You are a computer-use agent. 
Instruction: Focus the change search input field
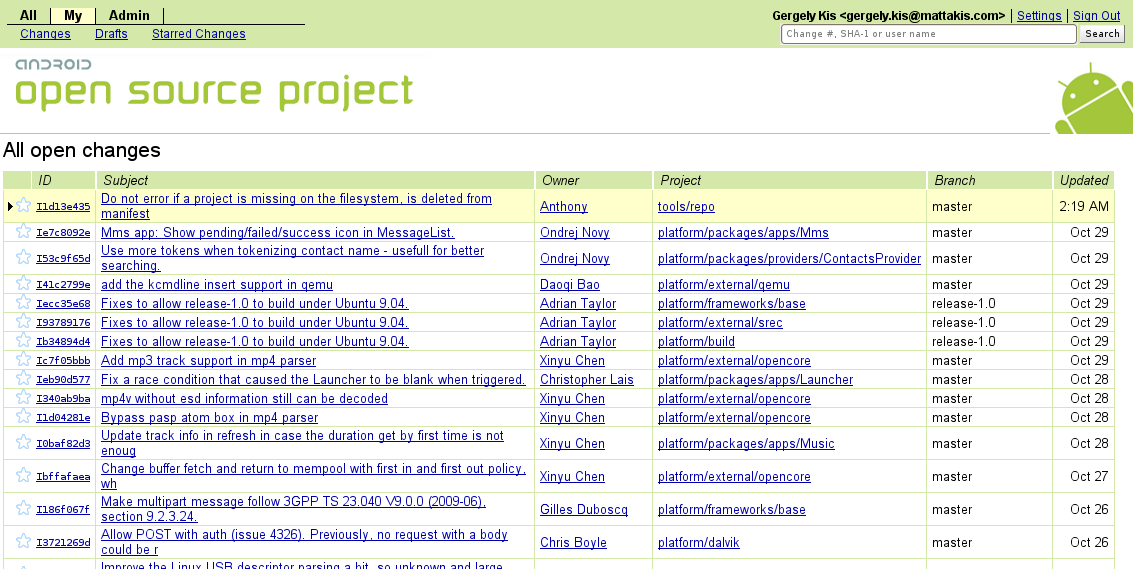(x=929, y=34)
